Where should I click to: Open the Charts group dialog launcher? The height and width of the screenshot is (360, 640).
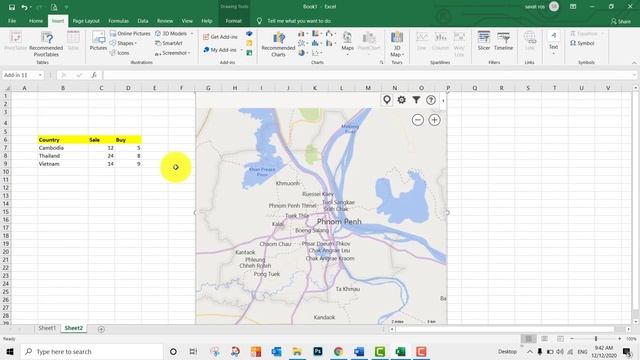[382, 62]
